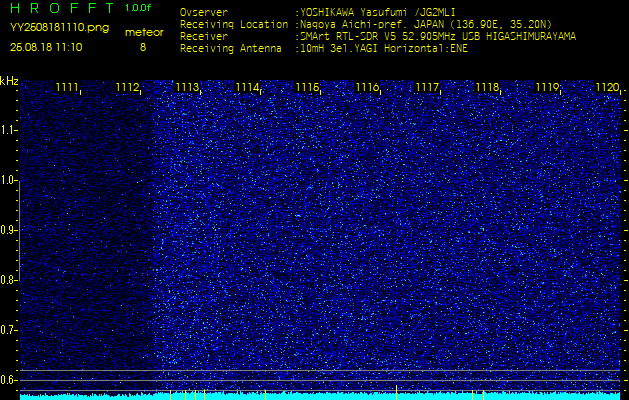Click the 1113 time axis label
This screenshot has height=400, width=629.
(187, 87)
